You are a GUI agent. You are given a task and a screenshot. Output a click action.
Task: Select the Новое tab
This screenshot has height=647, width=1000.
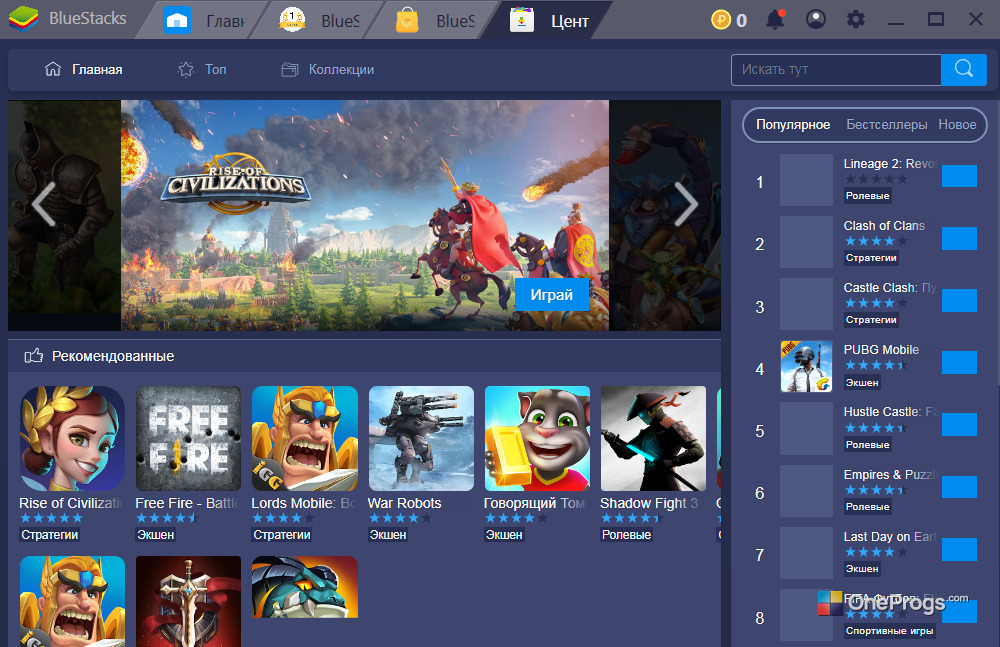[957, 124]
